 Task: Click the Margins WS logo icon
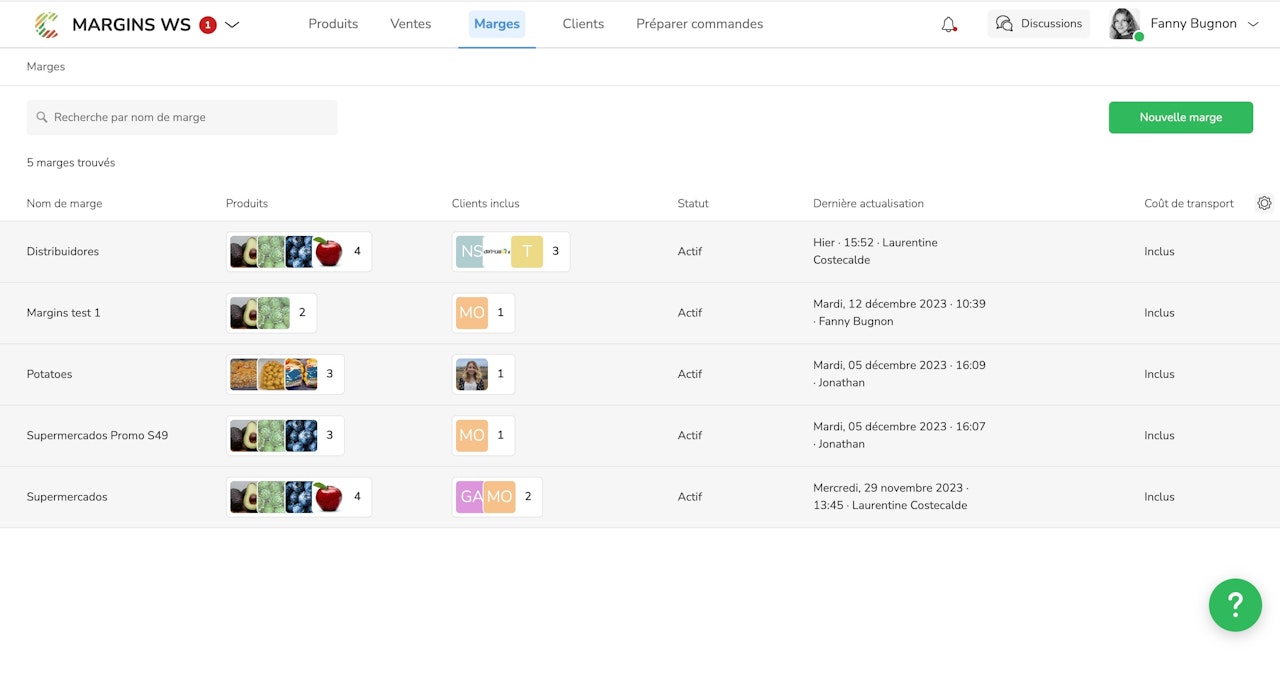coord(47,24)
